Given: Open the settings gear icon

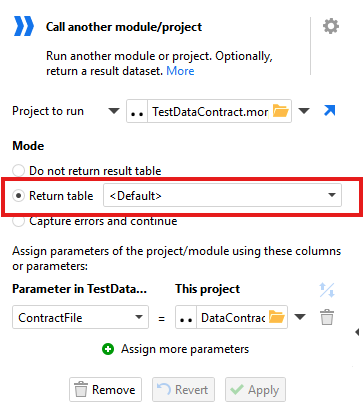Looking at the screenshot, I should 331,26.
